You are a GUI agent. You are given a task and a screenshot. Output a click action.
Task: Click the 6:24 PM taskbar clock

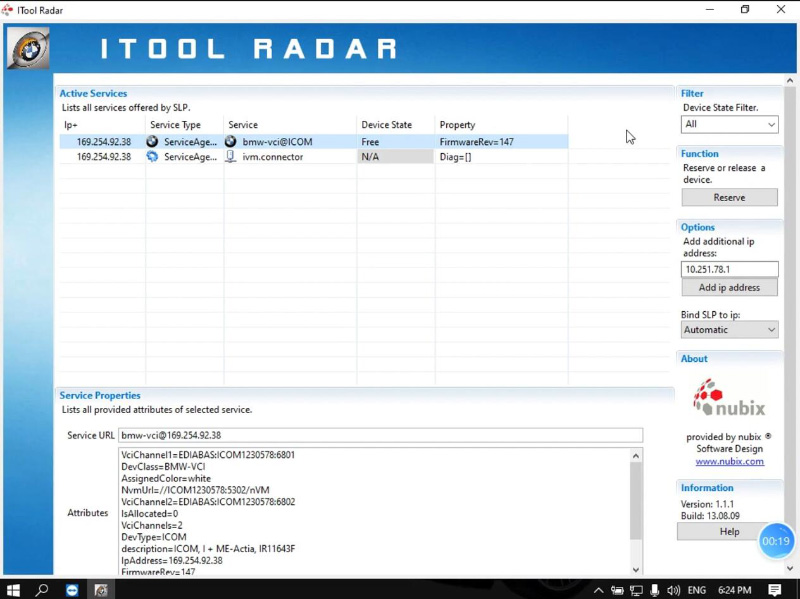(x=735, y=590)
